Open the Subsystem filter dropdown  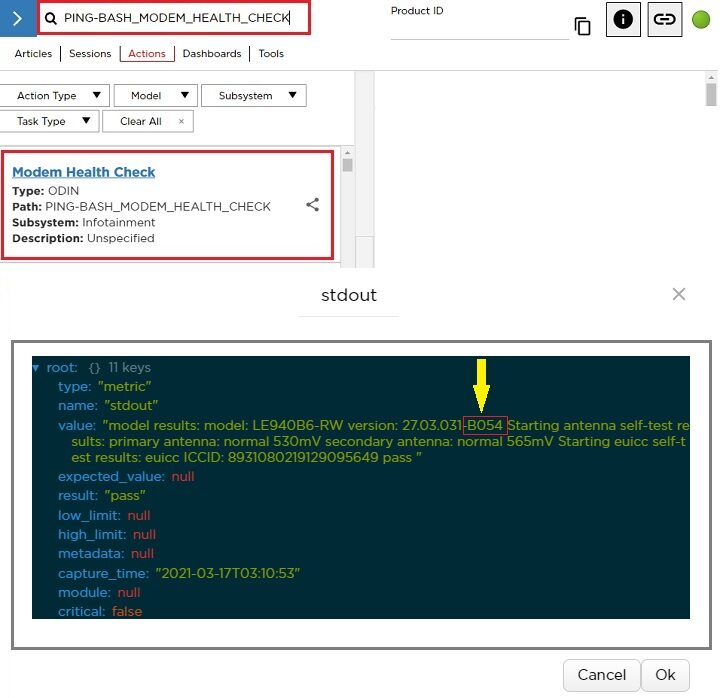pyautogui.click(x=254, y=95)
